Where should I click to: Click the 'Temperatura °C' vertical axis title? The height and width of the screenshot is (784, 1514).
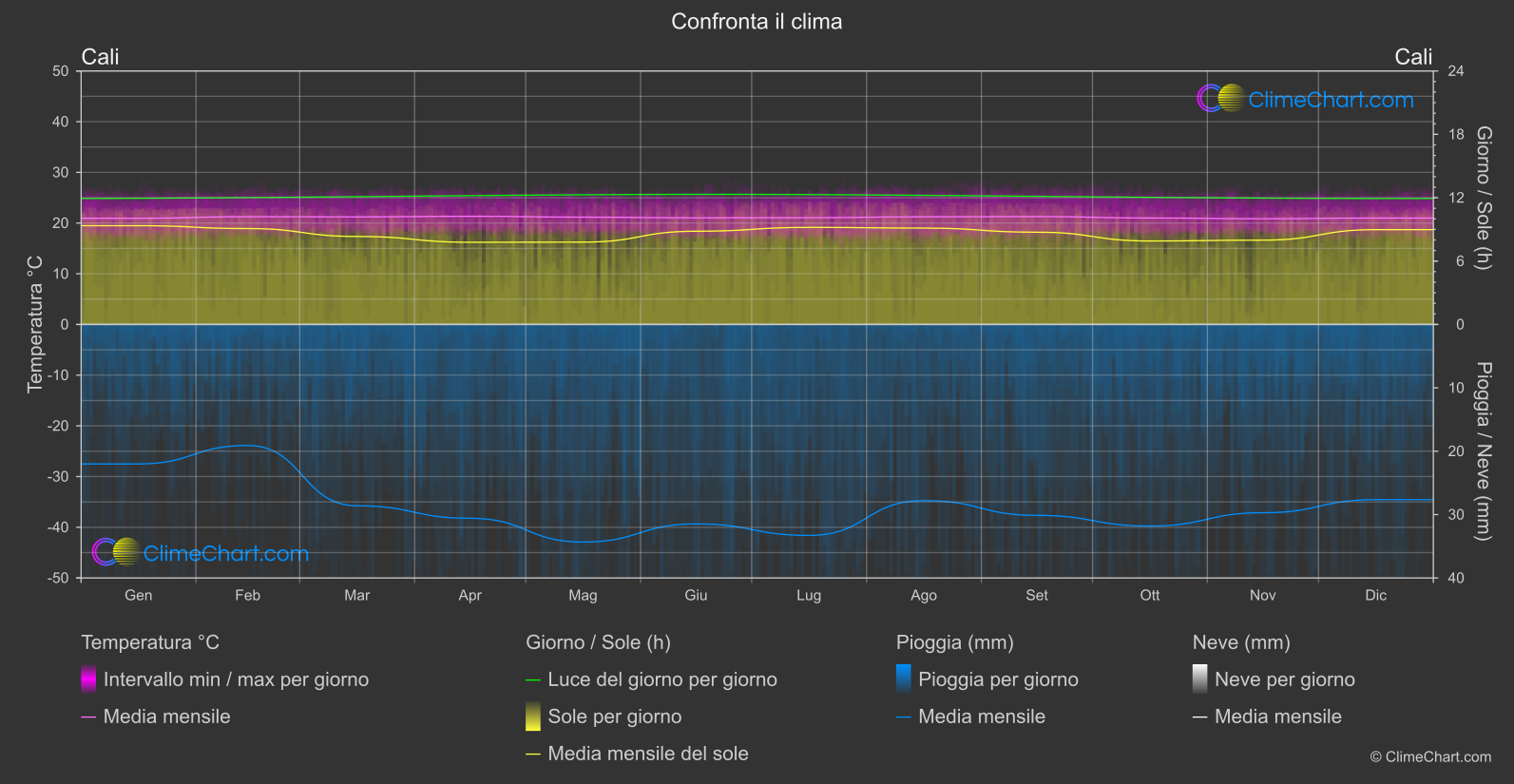(35, 324)
